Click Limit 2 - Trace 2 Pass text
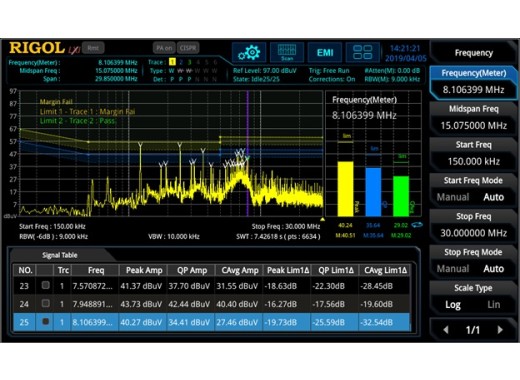The width and height of the screenshot is (520, 380). point(77,121)
